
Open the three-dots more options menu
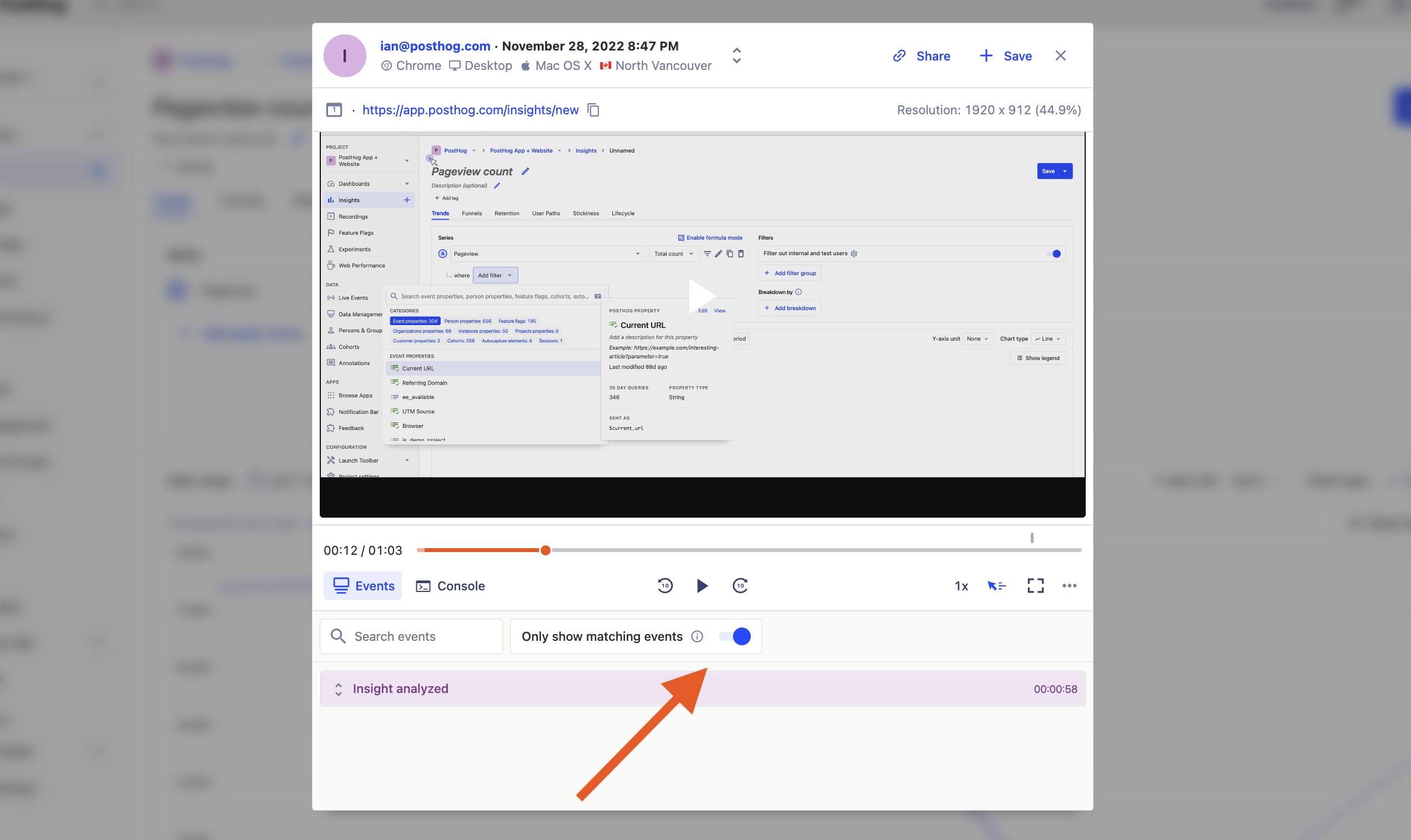tap(1069, 585)
